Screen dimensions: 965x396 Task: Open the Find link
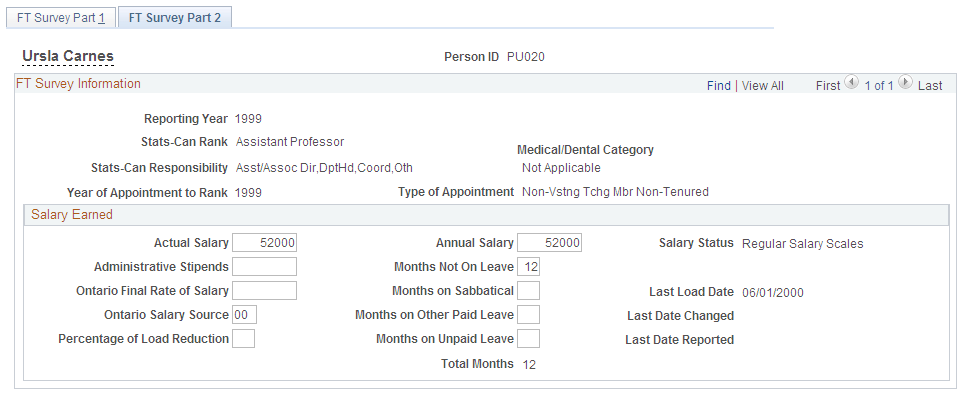click(x=718, y=86)
